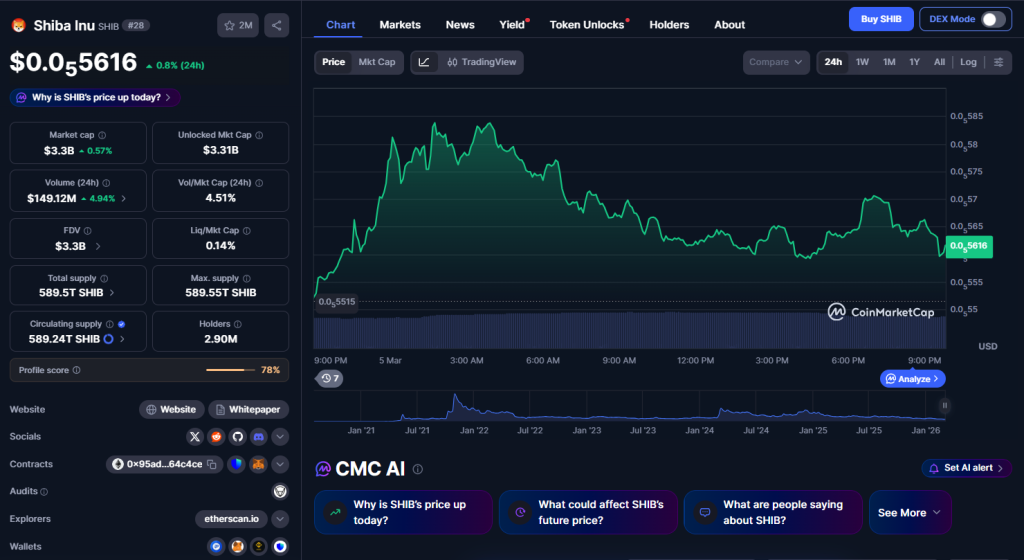Select the 1Y chart time range
The height and width of the screenshot is (560, 1024).
click(x=914, y=62)
